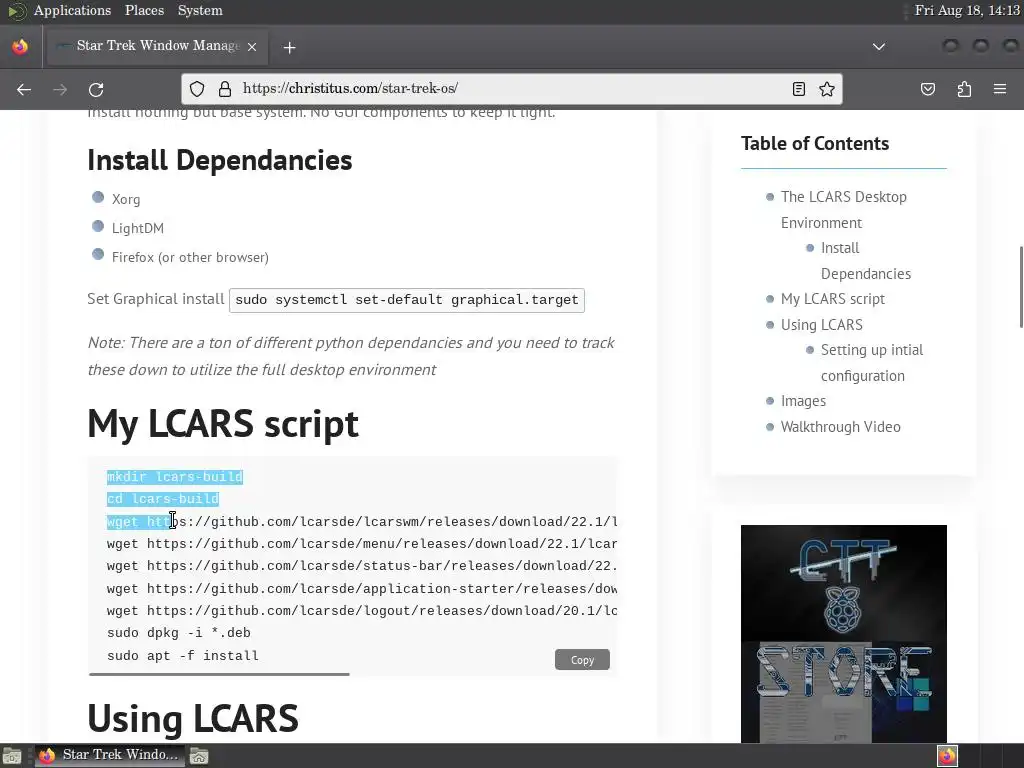
Task: Open the Extensions puzzle icon
Action: tap(965, 89)
